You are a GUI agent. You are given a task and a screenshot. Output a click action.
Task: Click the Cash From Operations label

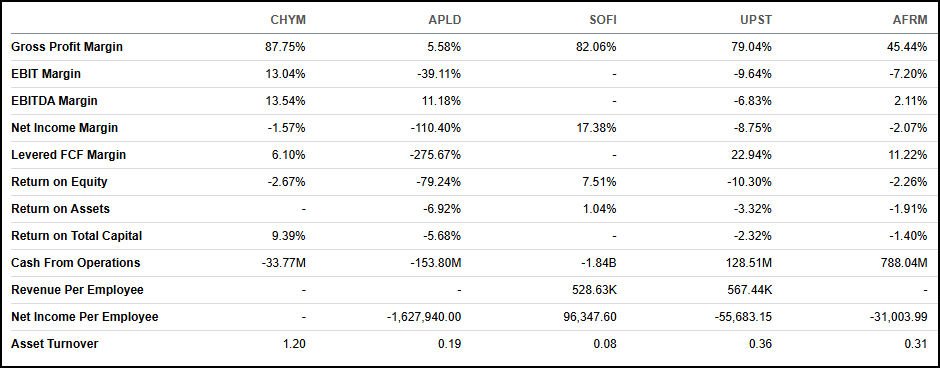tap(76, 263)
